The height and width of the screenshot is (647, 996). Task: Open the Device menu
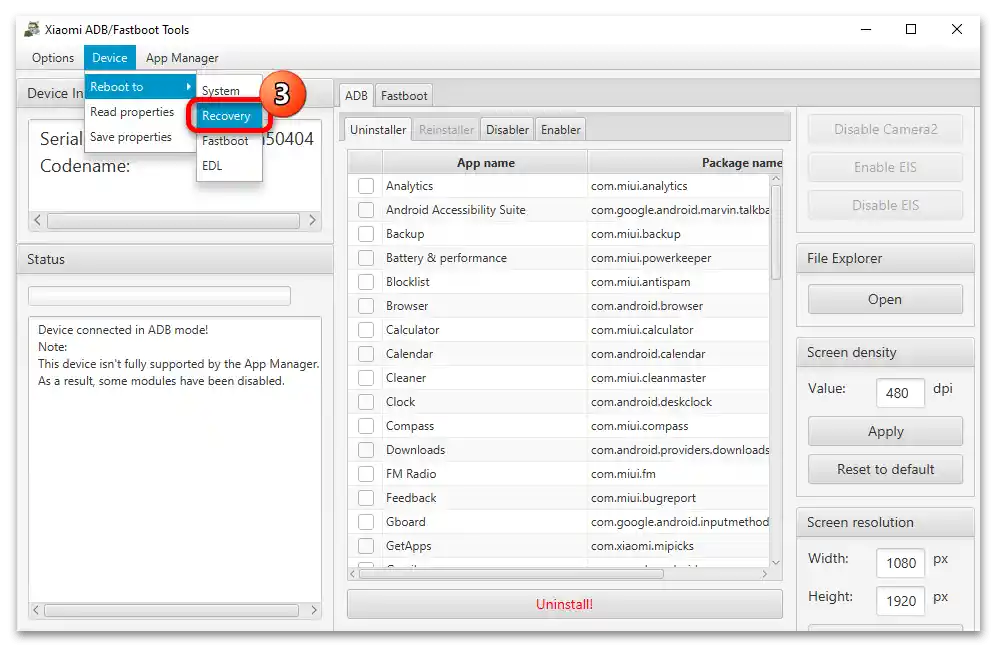pyautogui.click(x=110, y=58)
